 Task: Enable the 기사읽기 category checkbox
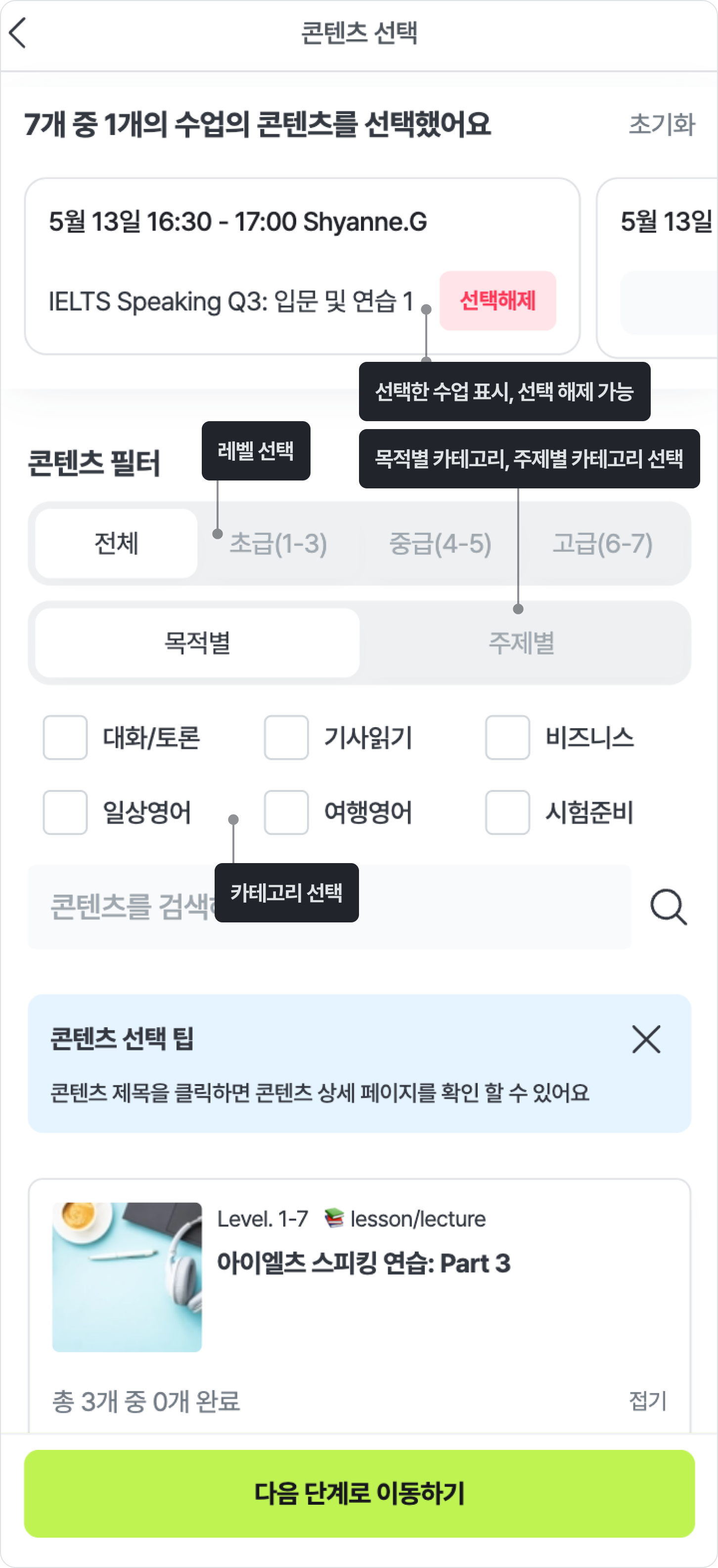coord(286,738)
